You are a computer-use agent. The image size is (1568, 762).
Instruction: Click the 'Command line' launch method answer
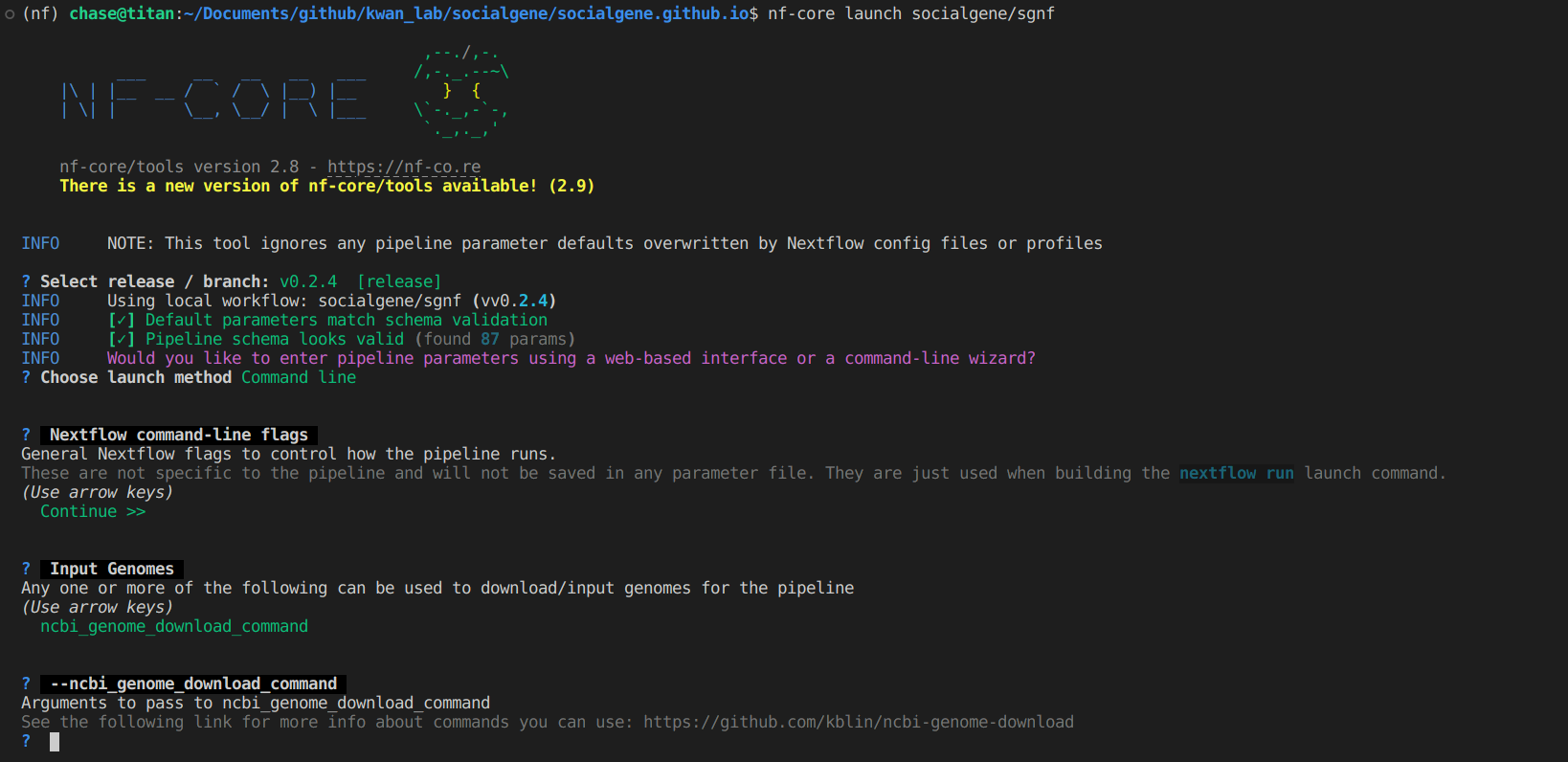pos(299,377)
